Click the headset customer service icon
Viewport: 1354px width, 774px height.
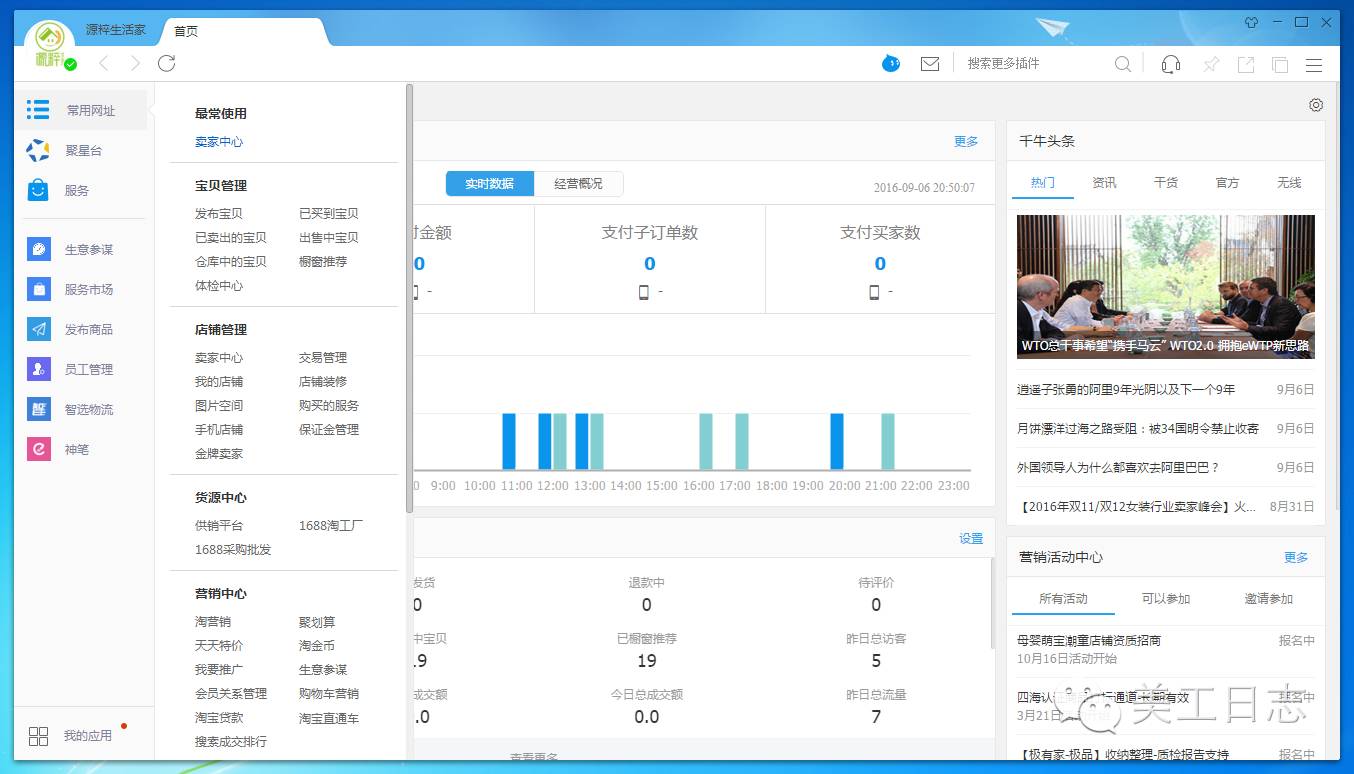[x=1170, y=62]
